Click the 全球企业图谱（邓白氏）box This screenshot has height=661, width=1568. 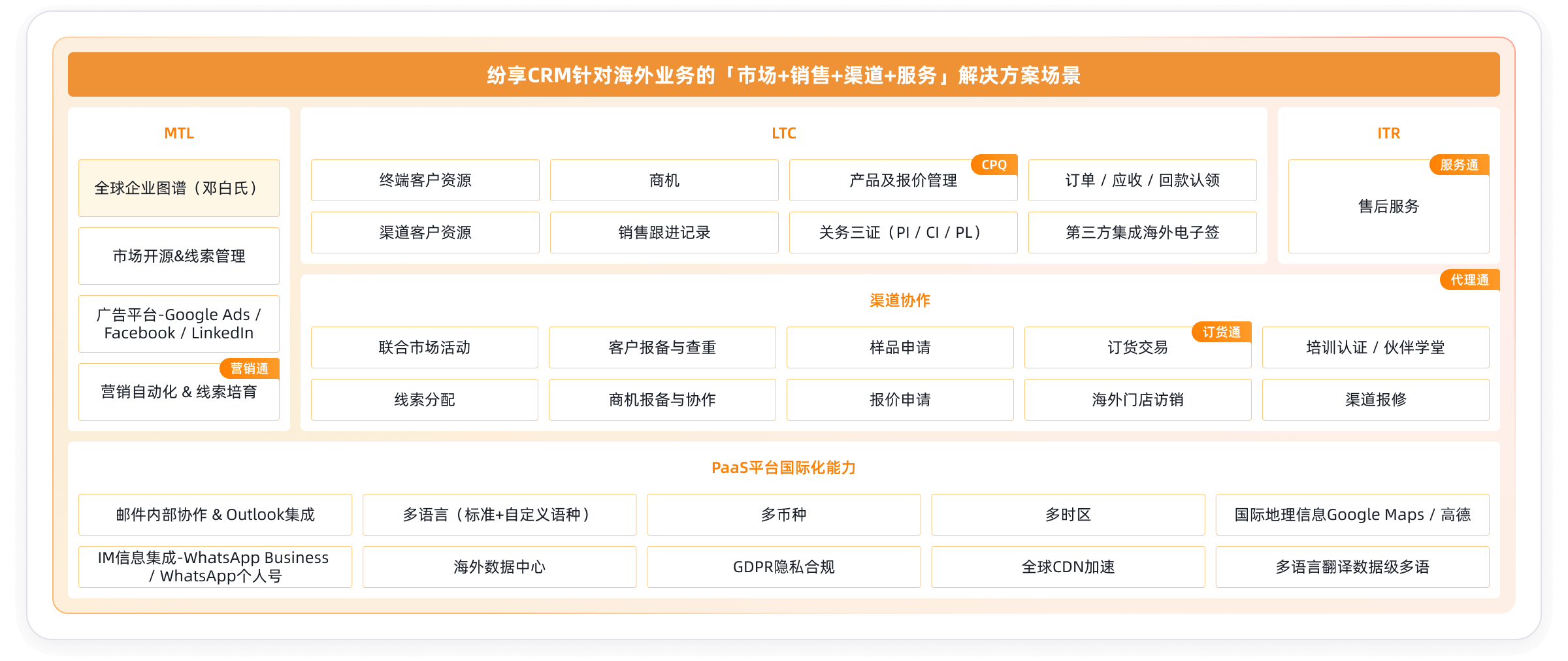tap(178, 188)
